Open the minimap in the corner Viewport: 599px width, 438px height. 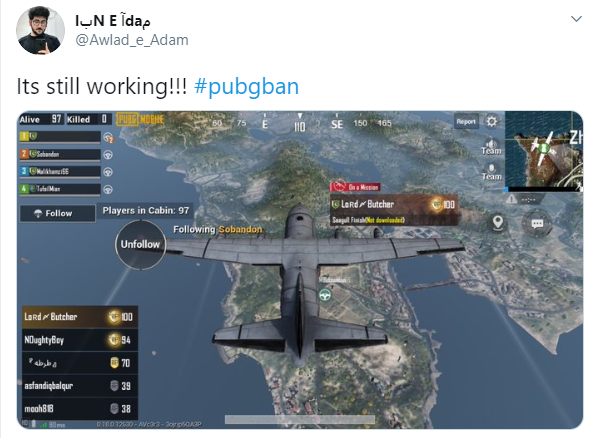[x=544, y=151]
